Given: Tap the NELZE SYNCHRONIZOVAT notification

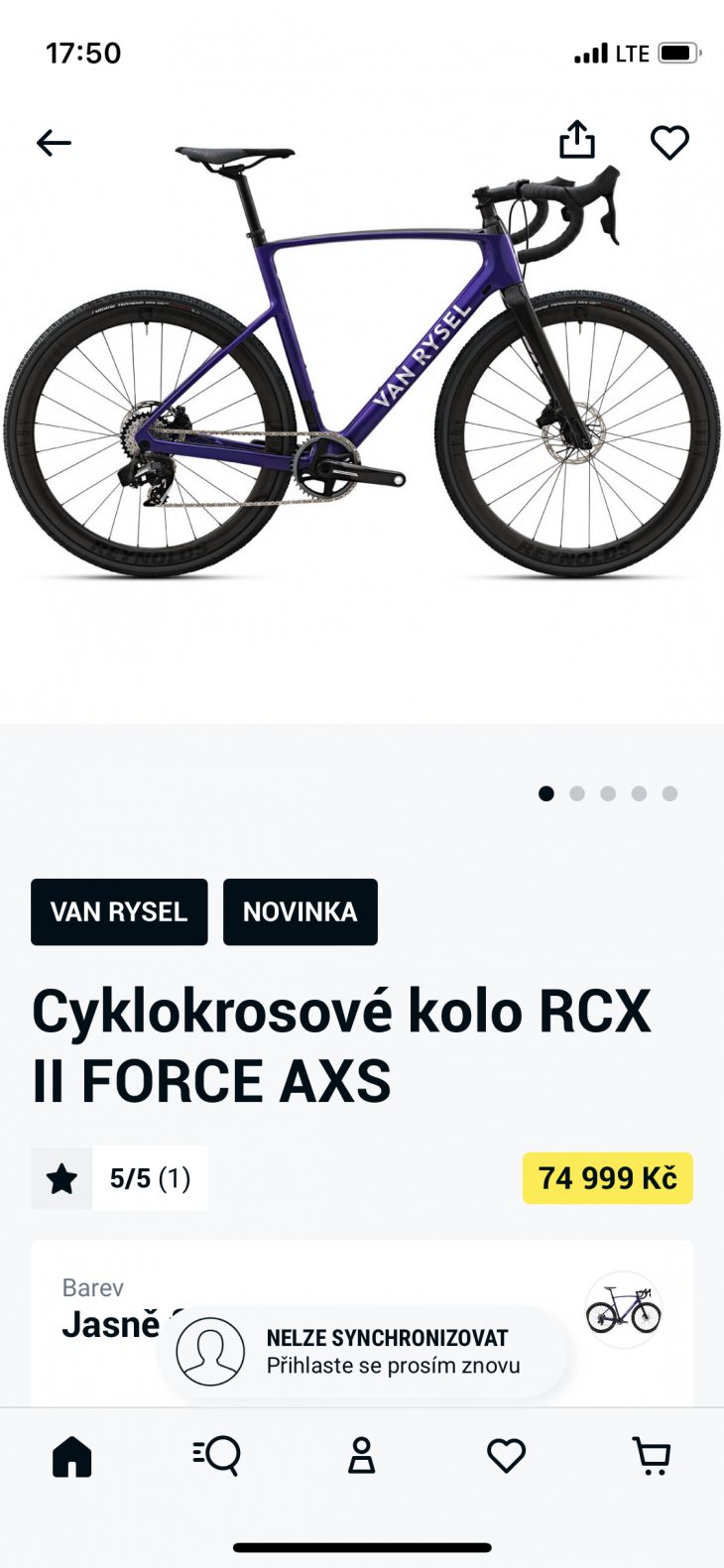Looking at the screenshot, I should tap(363, 1351).
